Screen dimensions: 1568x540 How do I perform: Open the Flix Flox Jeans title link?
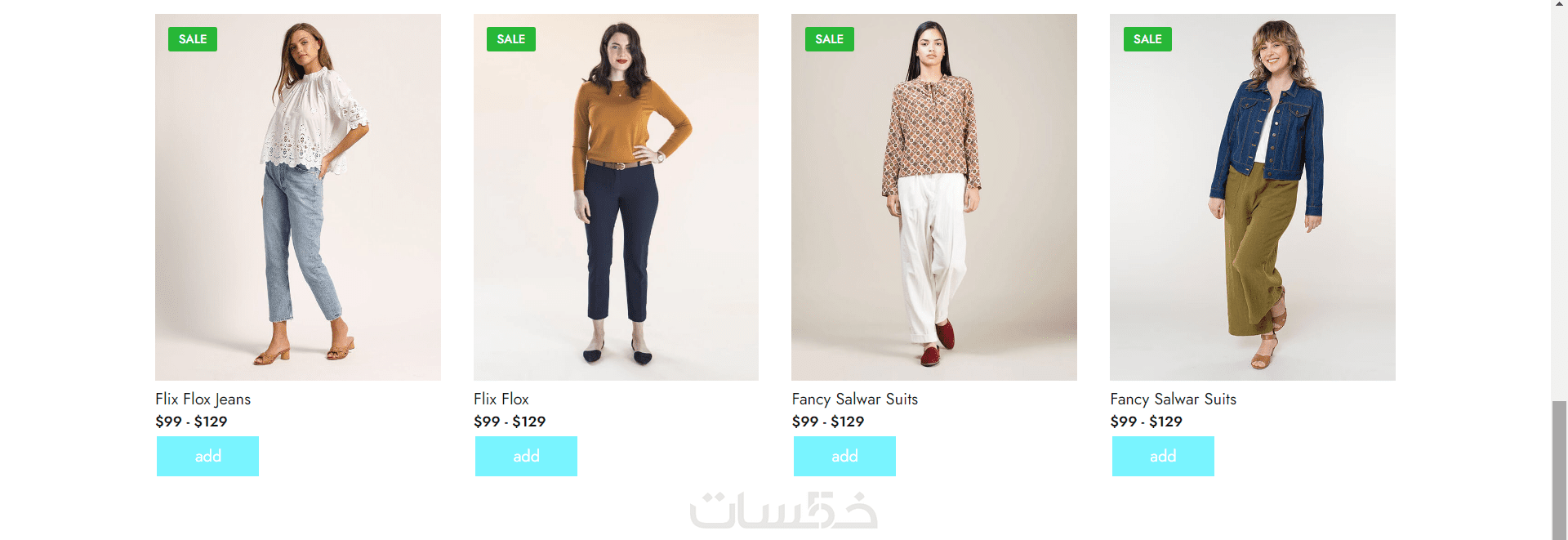[203, 399]
